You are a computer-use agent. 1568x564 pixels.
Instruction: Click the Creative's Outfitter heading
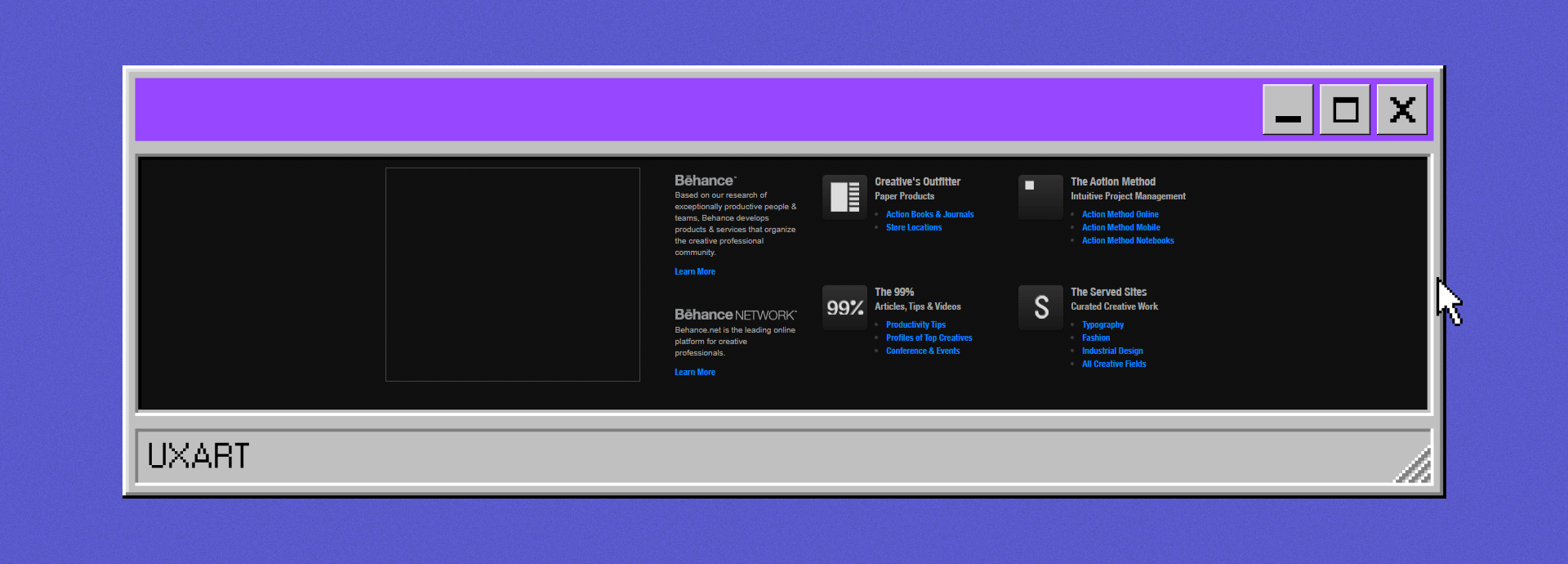[917, 181]
